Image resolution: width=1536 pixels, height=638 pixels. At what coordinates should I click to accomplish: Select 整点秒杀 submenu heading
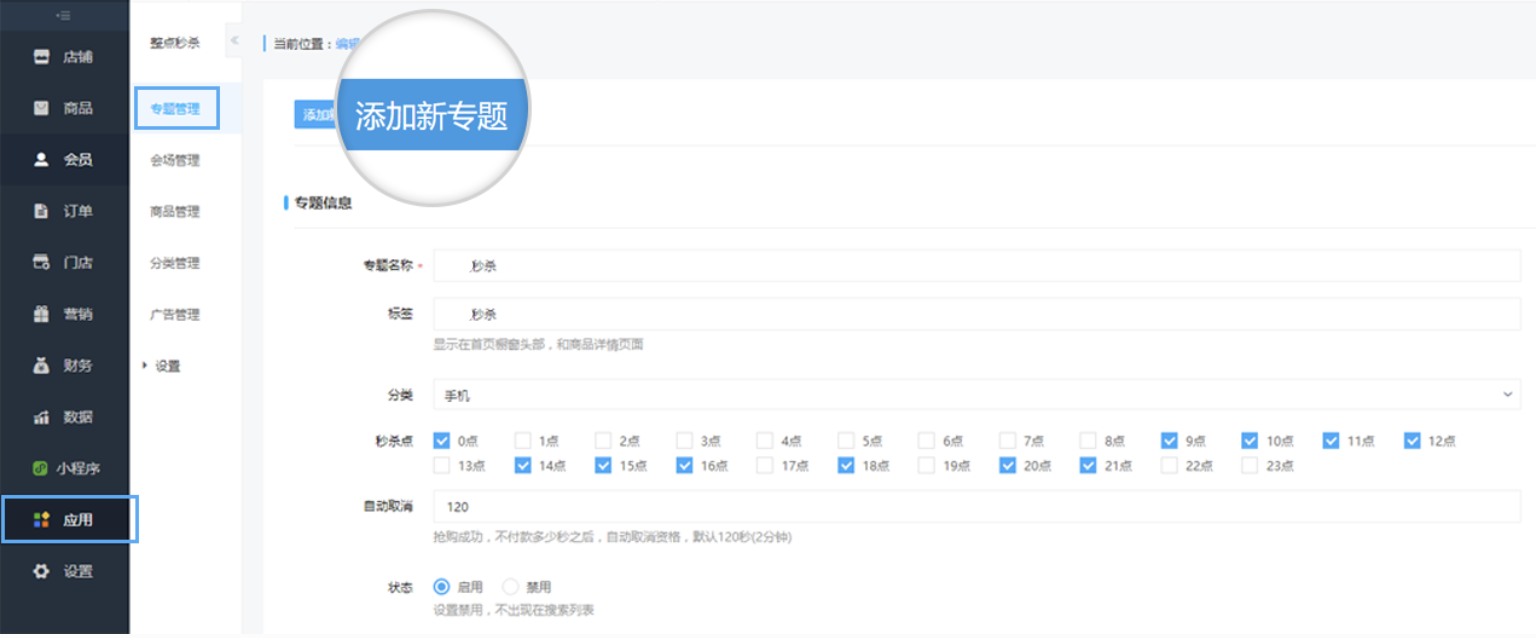coord(176,43)
